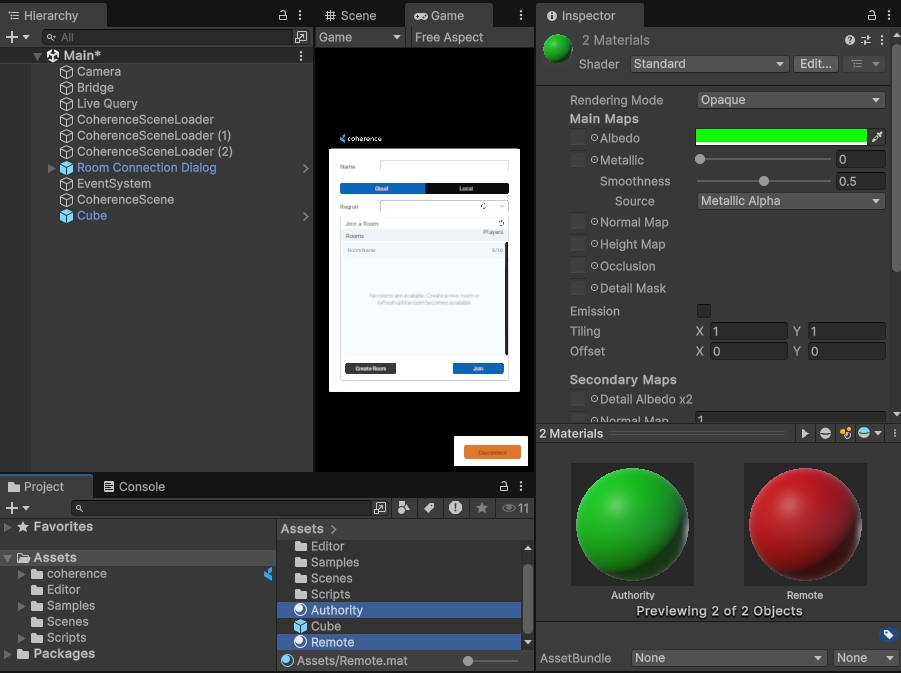Click the green Albedo color swatch
901x673 pixels.
tap(780, 137)
